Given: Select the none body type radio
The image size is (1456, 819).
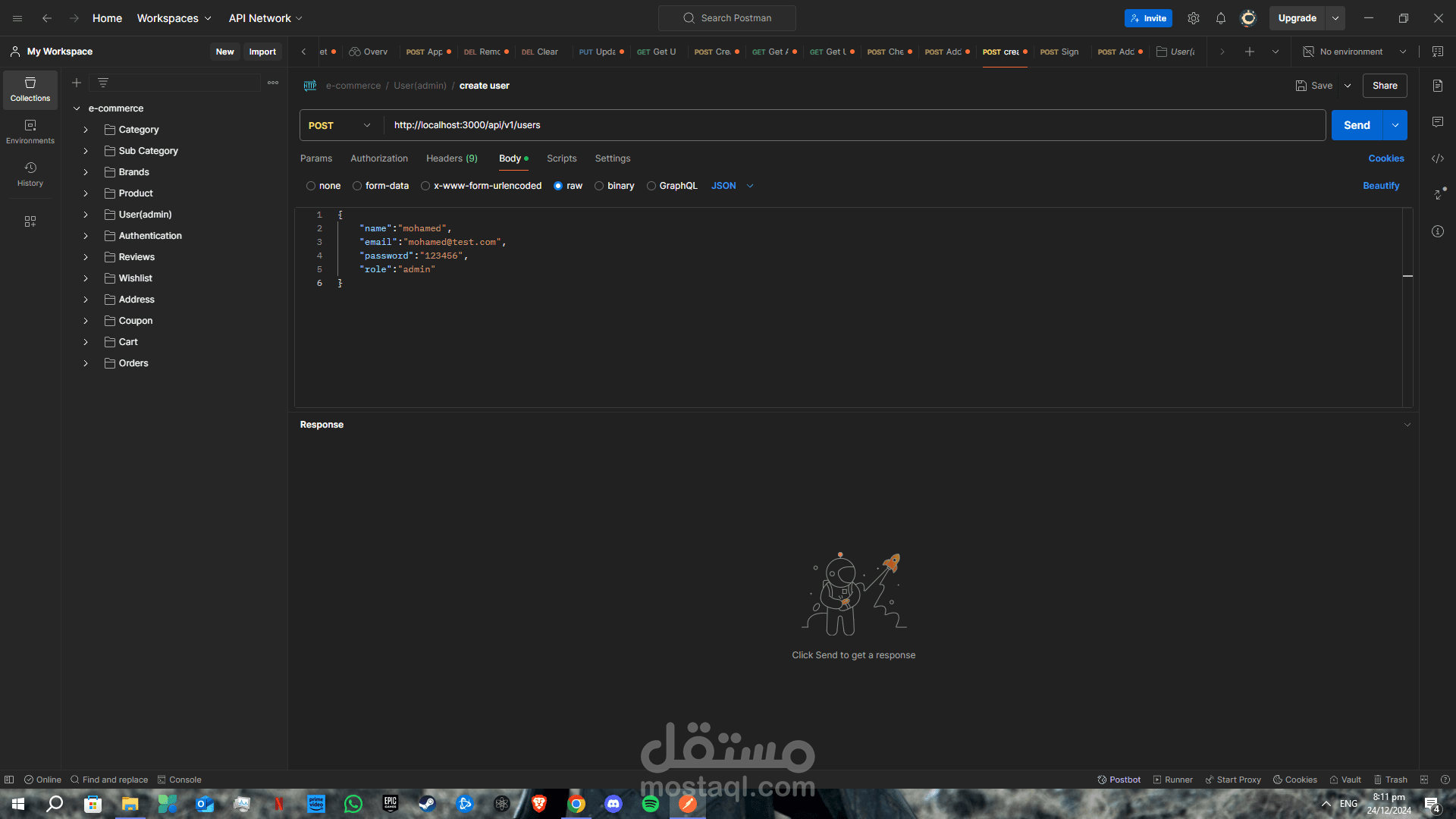Looking at the screenshot, I should pyautogui.click(x=311, y=186).
